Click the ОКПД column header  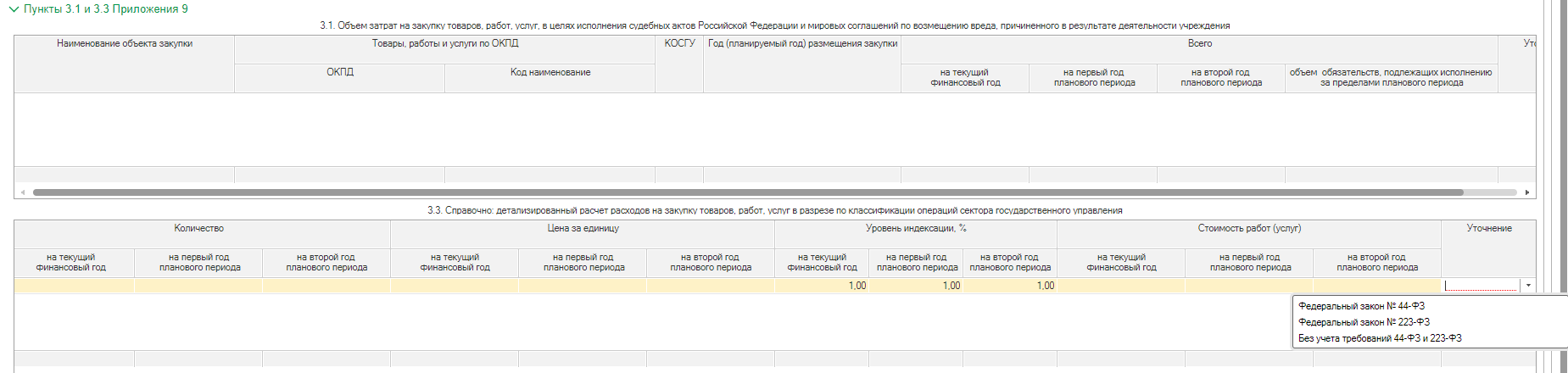click(x=340, y=73)
